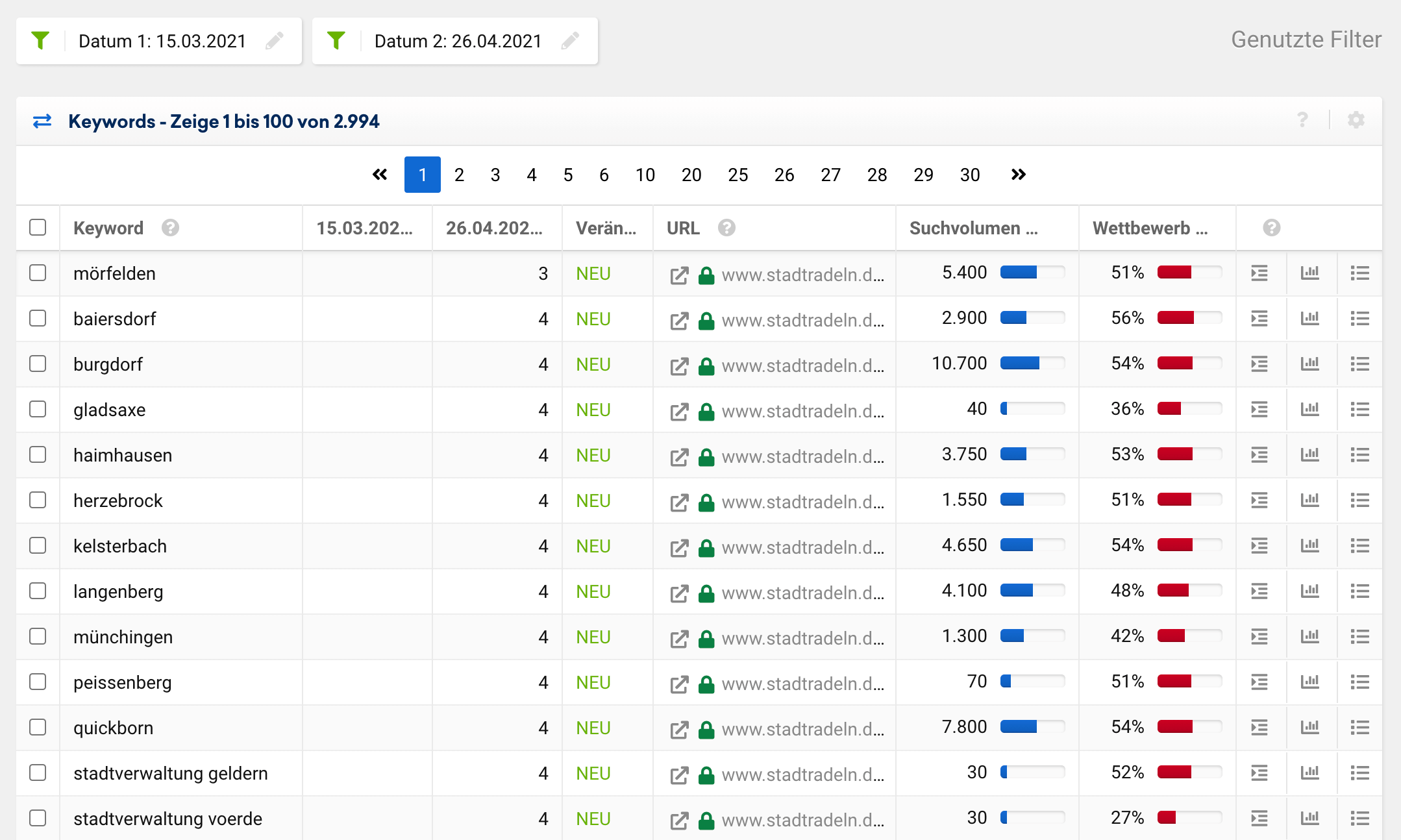Edit Datum 1 filter with pencil icon
This screenshot has width=1401, height=840.
pyautogui.click(x=275, y=41)
